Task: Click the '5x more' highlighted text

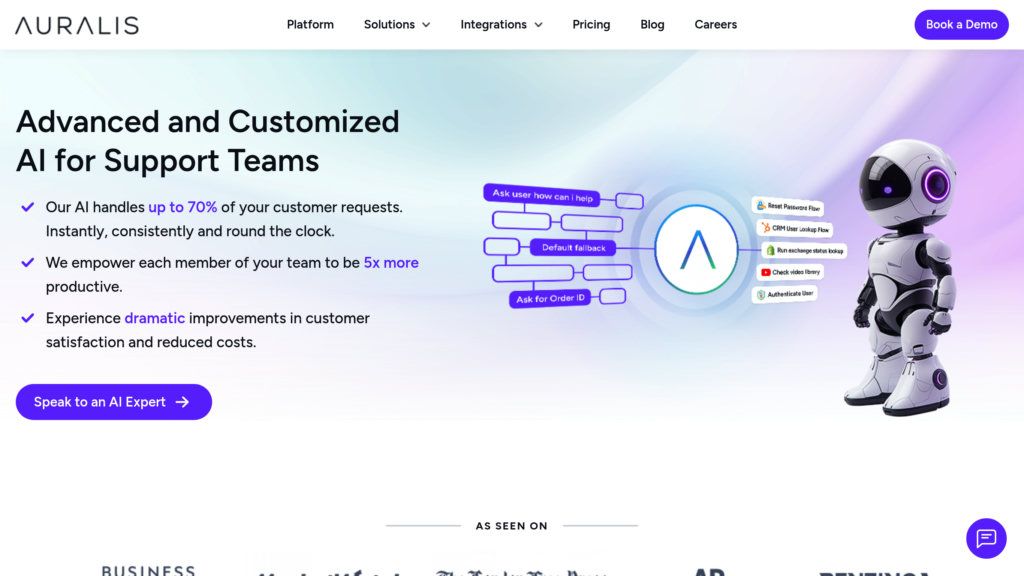Action: [391, 263]
